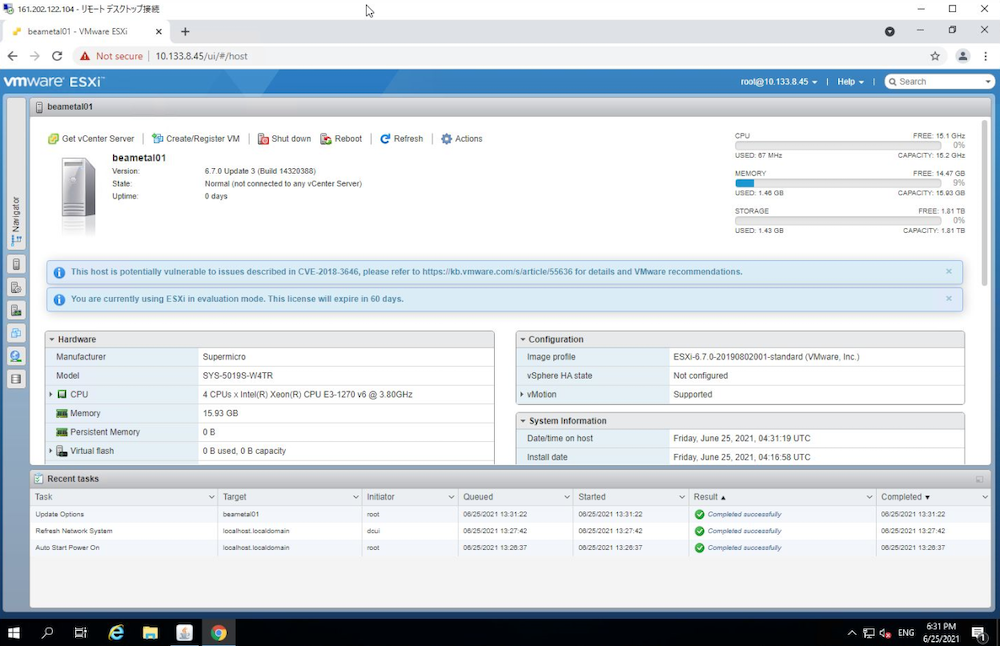Open the Networking globe icon in sidebar
Screen dimensions: 1000x646
click(x=15, y=356)
